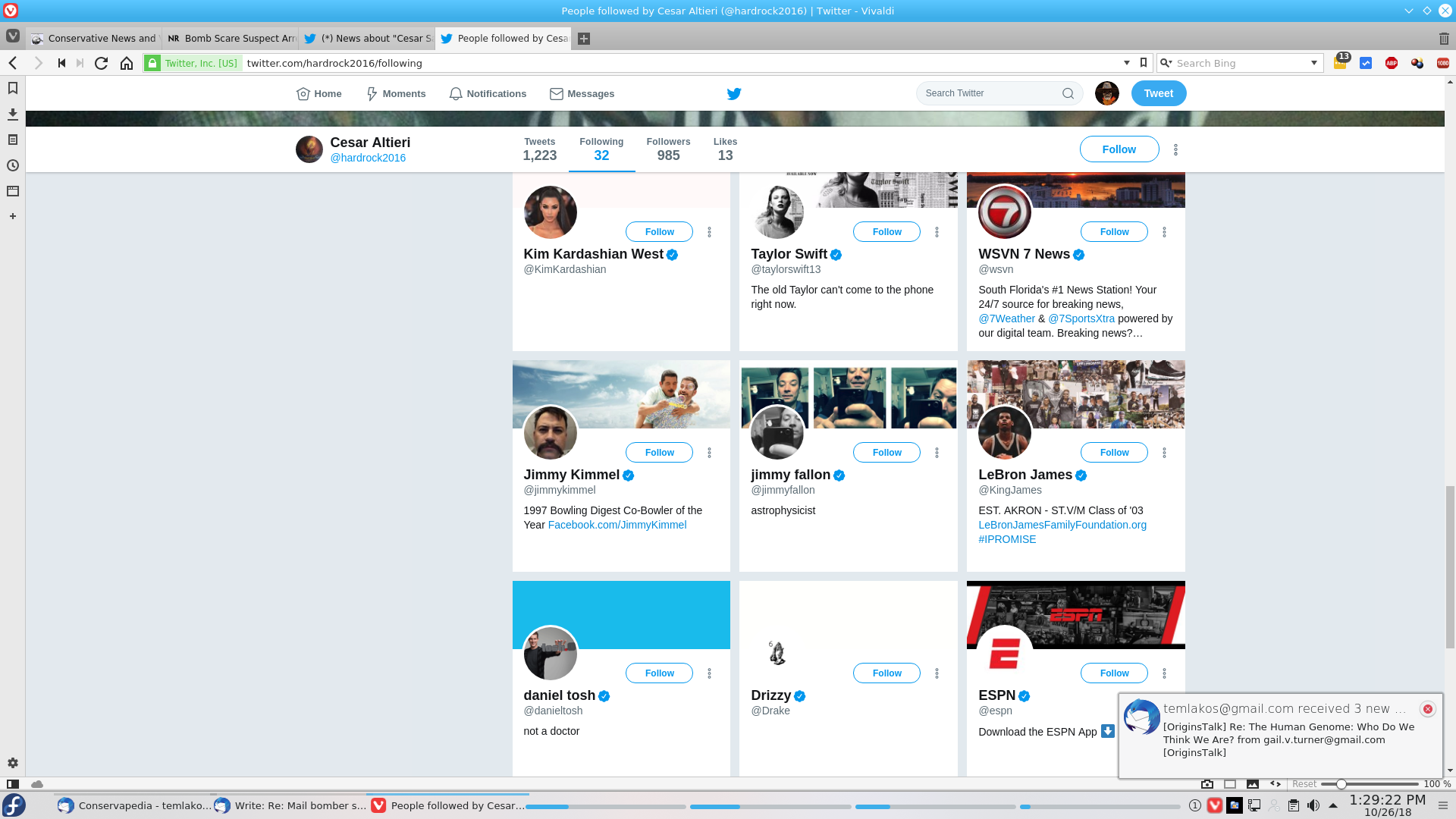This screenshot has height=819, width=1456.
Task: Switch to the Bomb Scare Suspect tab
Action: [231, 39]
